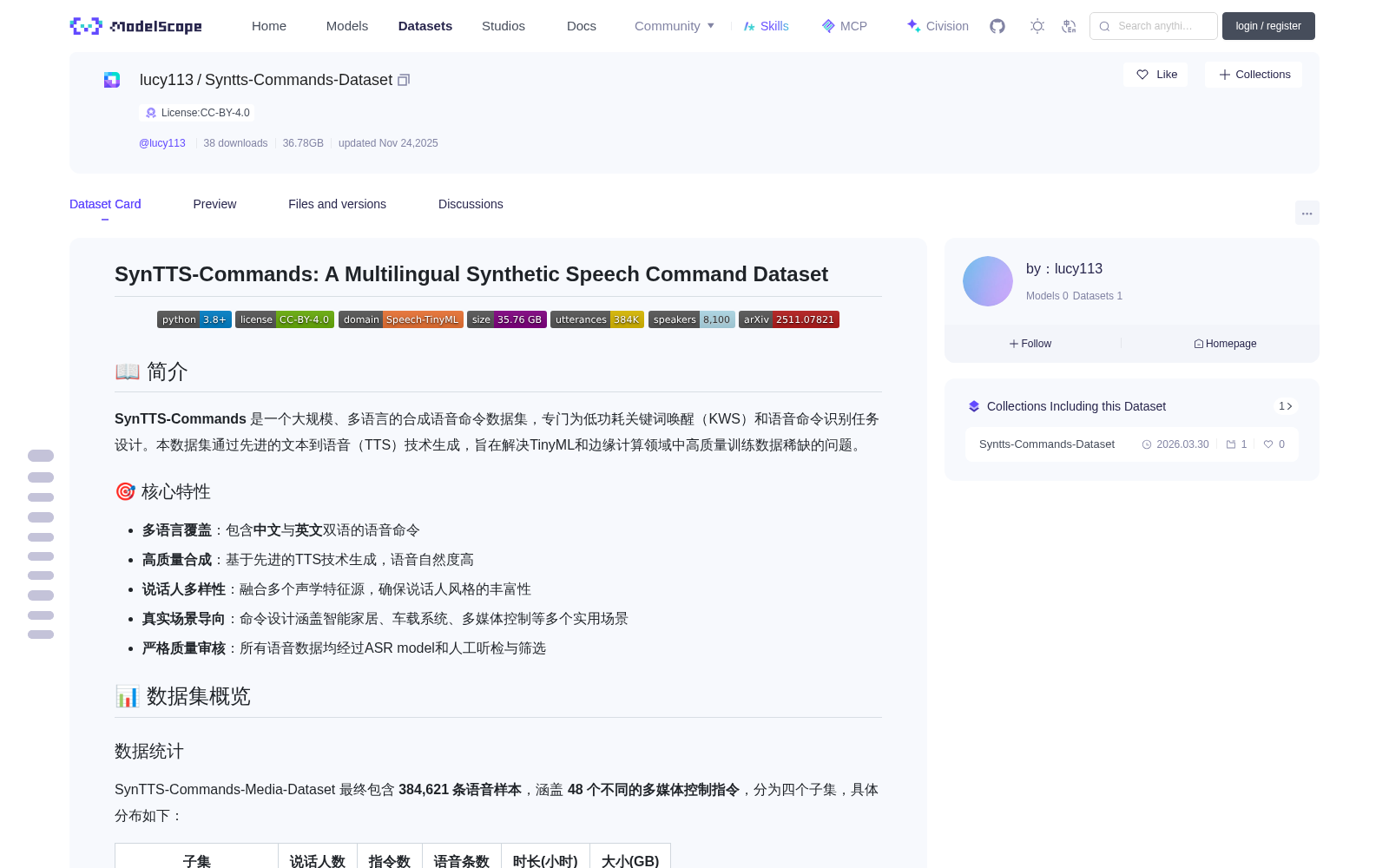1389x868 pixels.
Task: Jump via first outline pill on left
Action: coord(41,456)
